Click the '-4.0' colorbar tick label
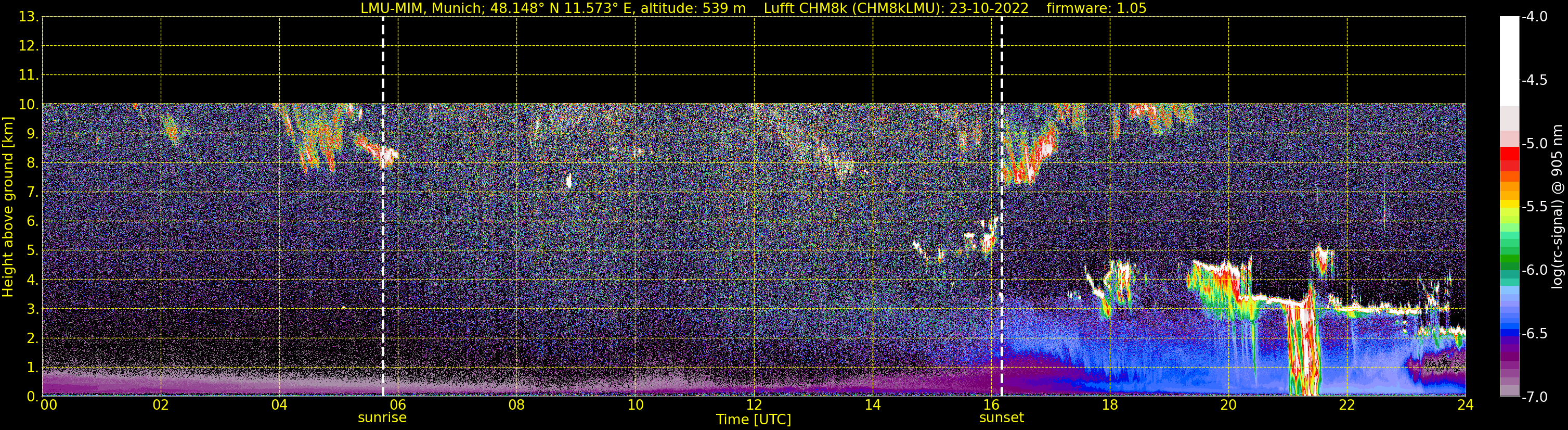Image resolution: width=1568 pixels, height=430 pixels. tap(1534, 17)
